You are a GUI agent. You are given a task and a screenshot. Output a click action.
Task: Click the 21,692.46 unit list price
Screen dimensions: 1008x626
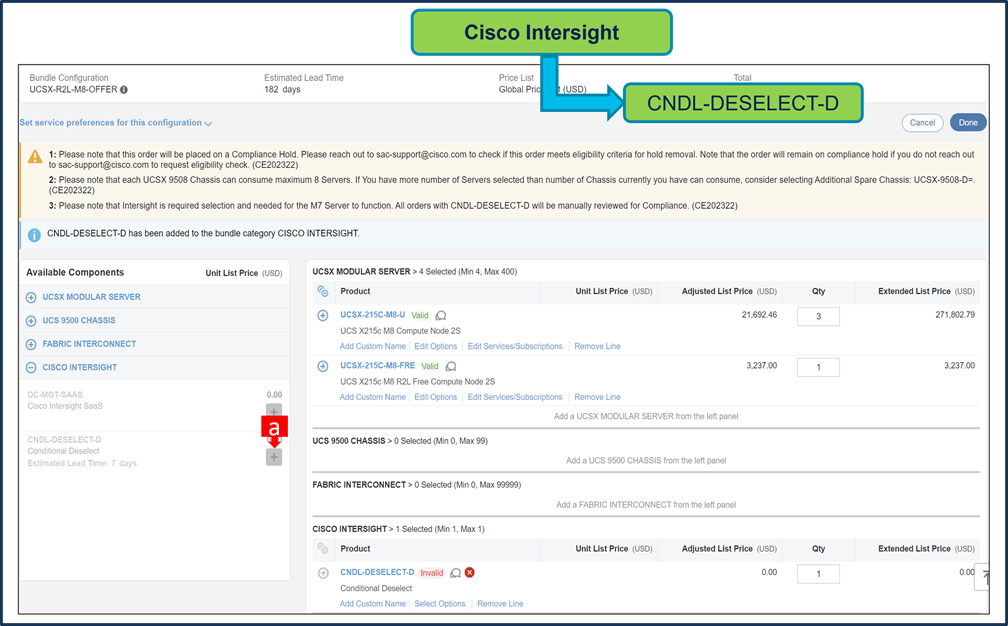coord(759,315)
